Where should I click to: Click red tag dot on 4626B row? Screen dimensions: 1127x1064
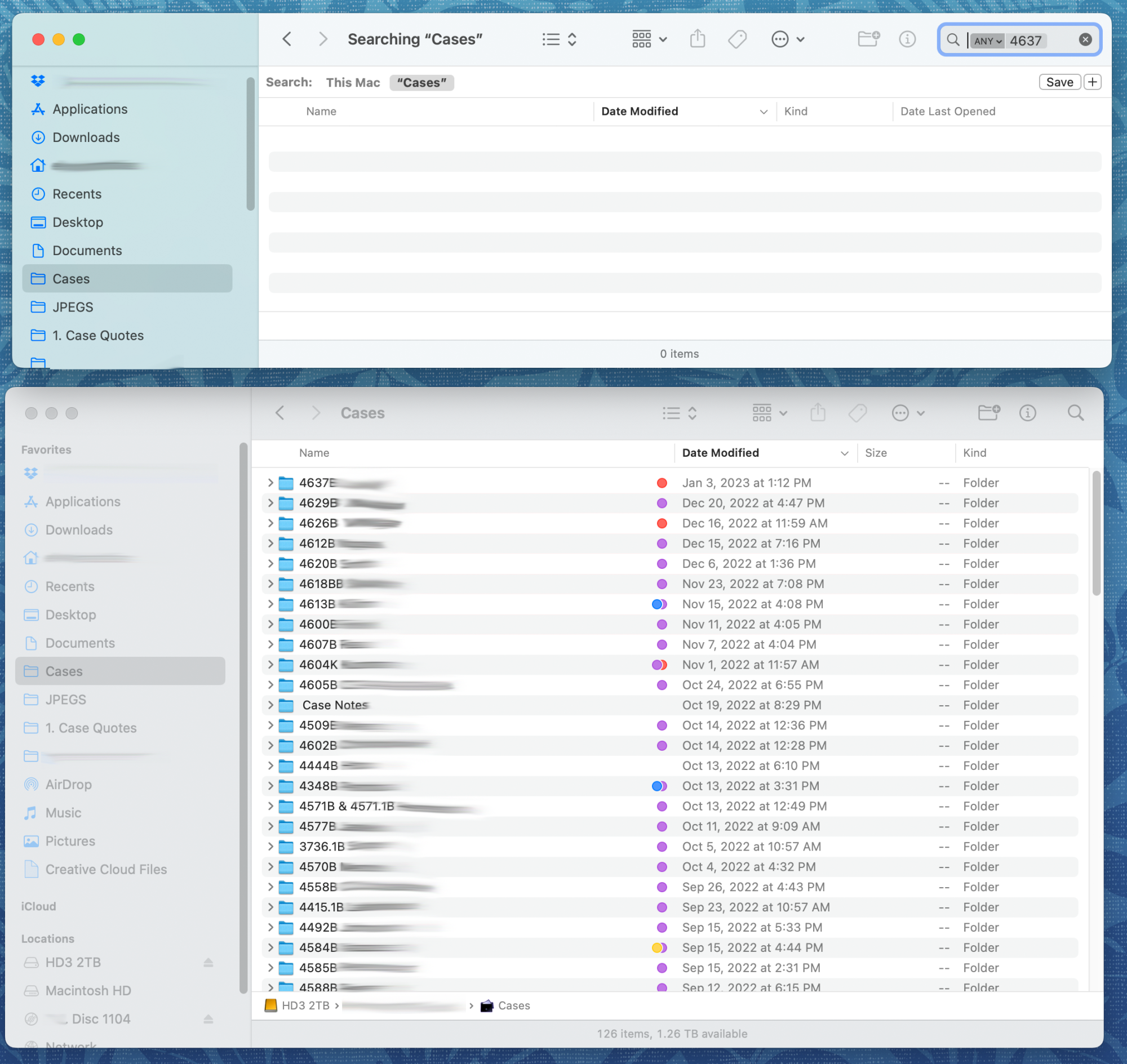pos(662,523)
